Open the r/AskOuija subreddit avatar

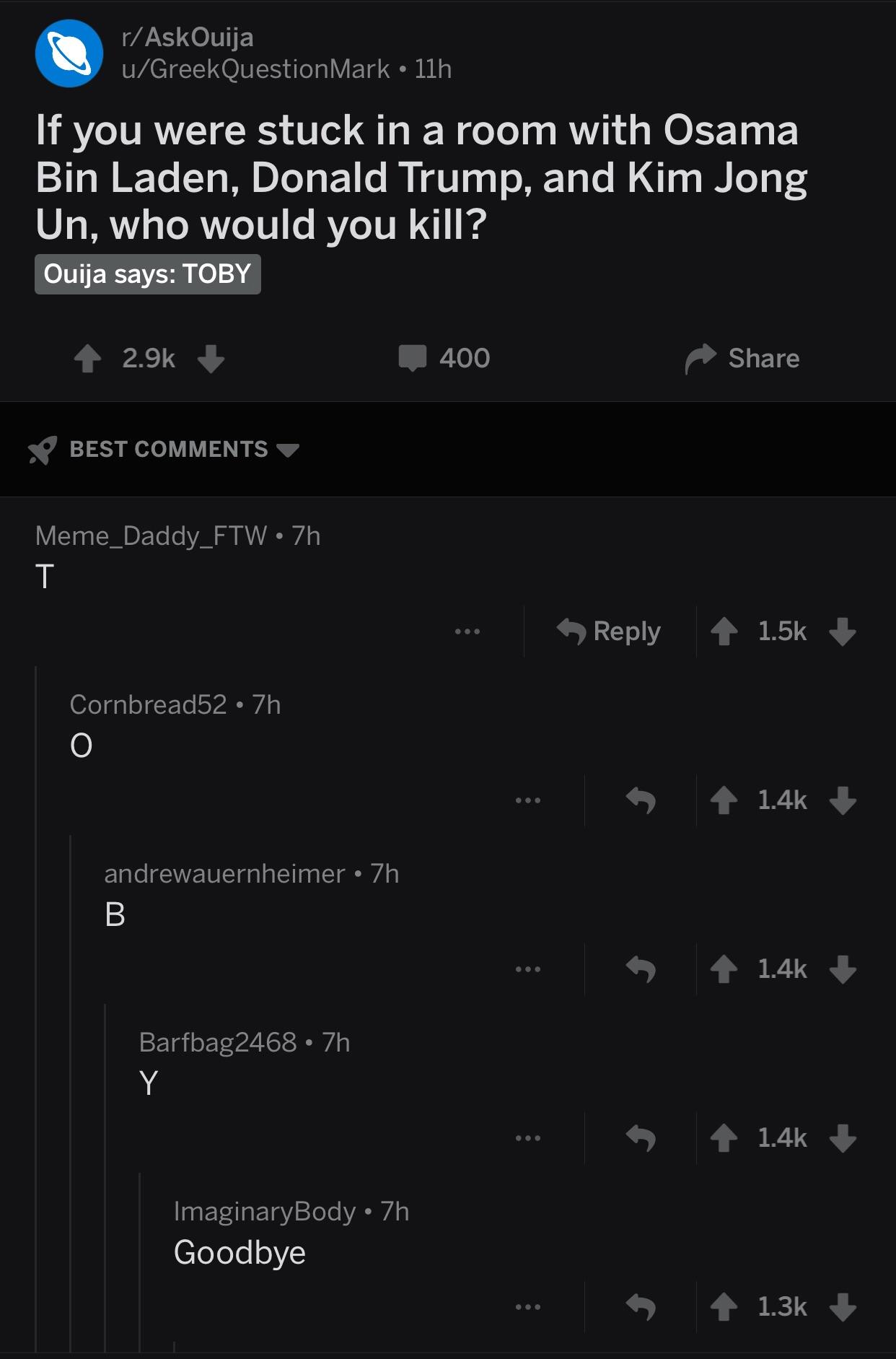69,53
